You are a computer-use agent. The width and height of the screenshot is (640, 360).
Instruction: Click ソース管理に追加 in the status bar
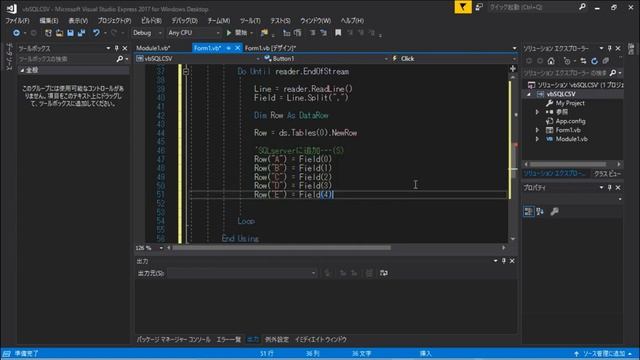603,353
